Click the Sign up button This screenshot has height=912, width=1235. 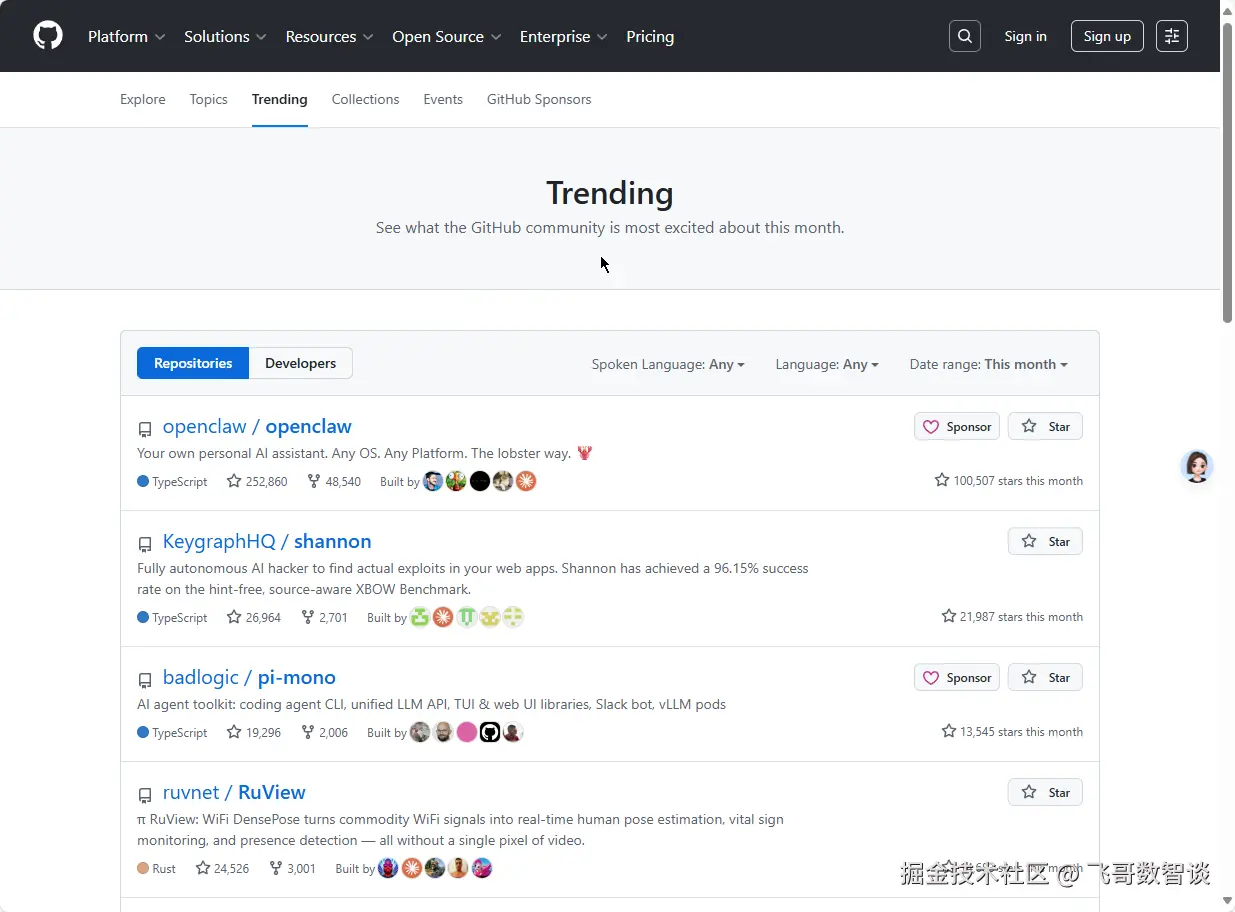(1106, 36)
